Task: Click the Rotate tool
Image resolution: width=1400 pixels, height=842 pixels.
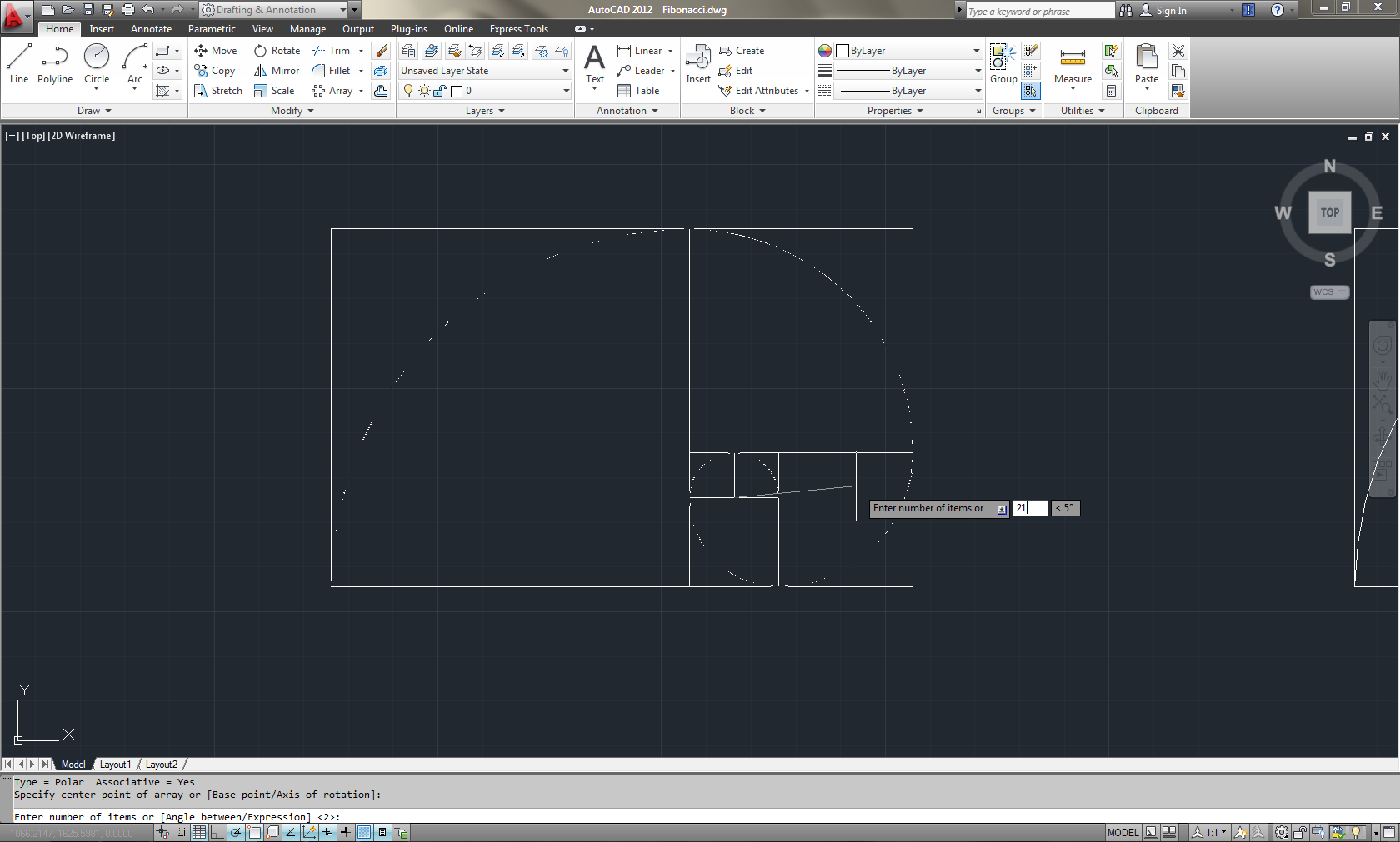Action: point(277,51)
